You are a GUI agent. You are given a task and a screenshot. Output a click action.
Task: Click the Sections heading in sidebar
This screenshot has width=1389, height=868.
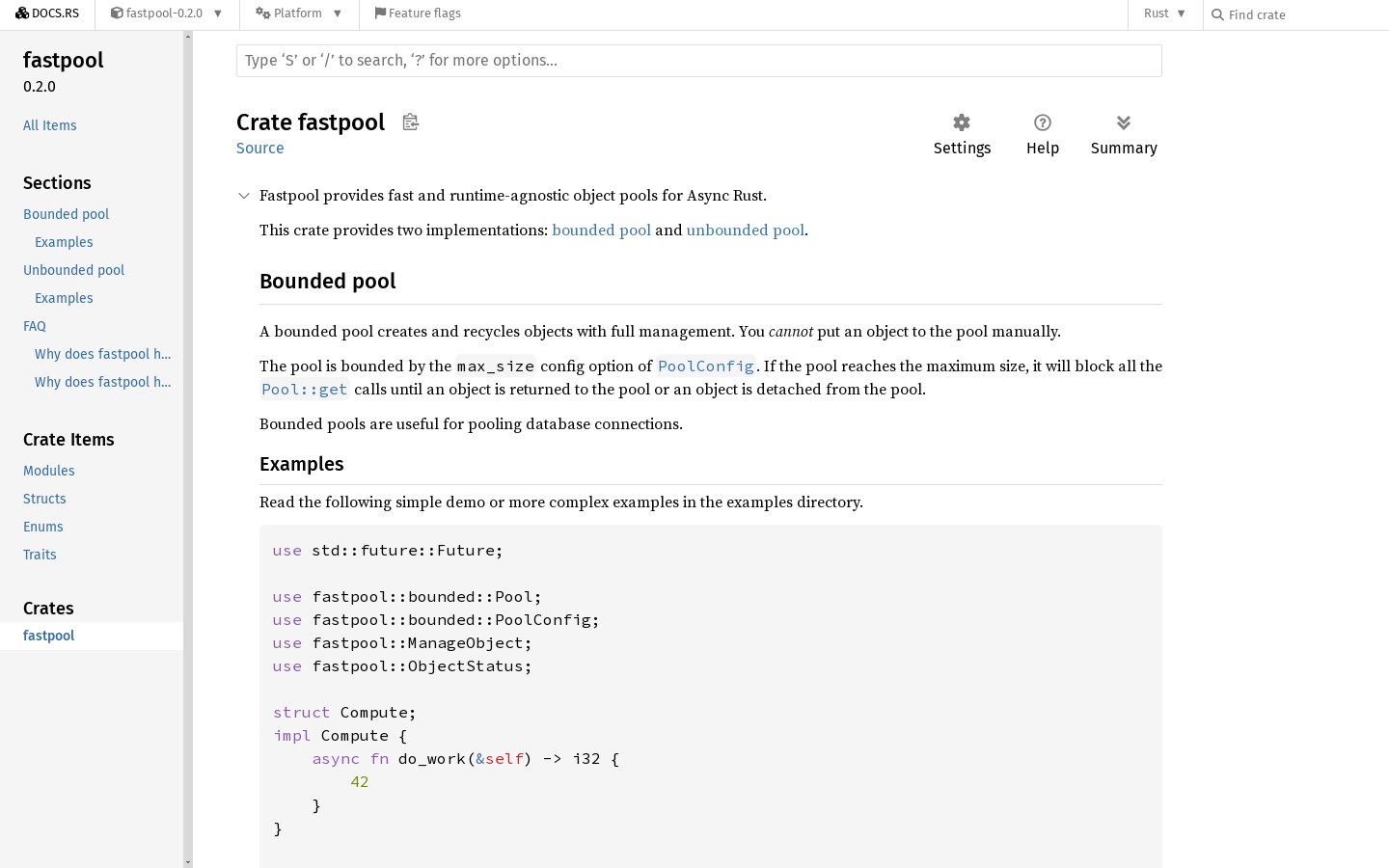[57, 183]
